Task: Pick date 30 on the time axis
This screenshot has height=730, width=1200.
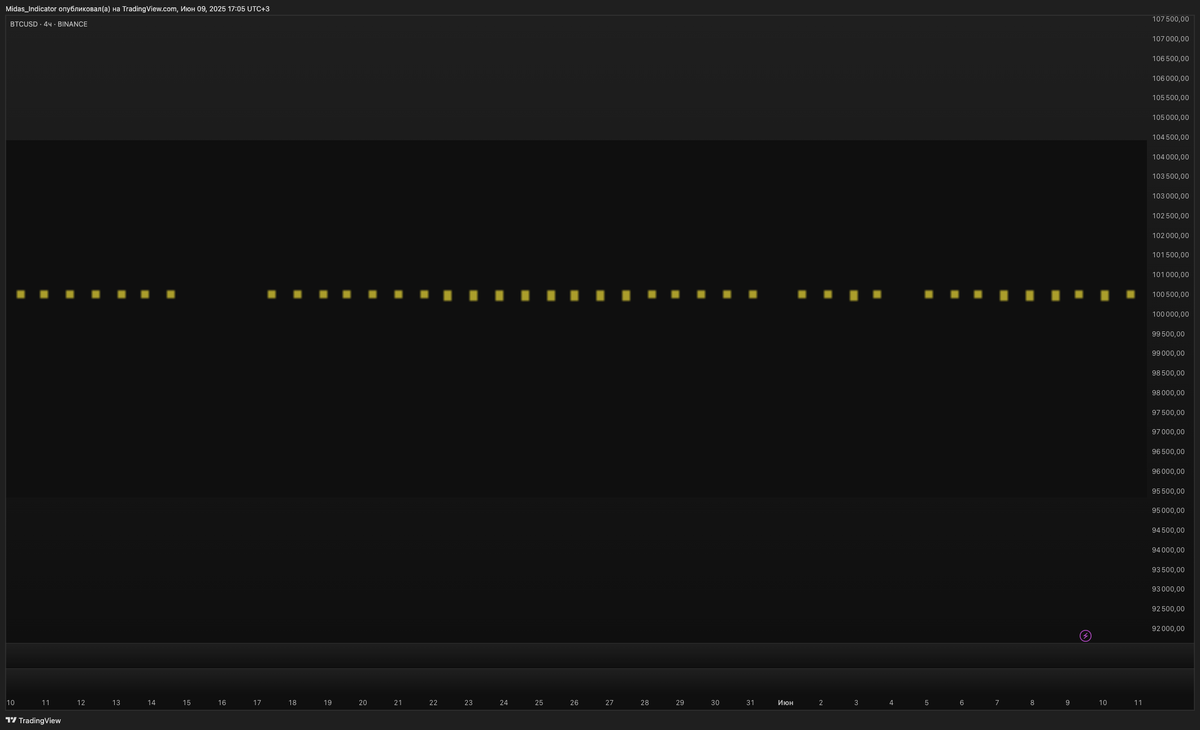Action: (715, 703)
